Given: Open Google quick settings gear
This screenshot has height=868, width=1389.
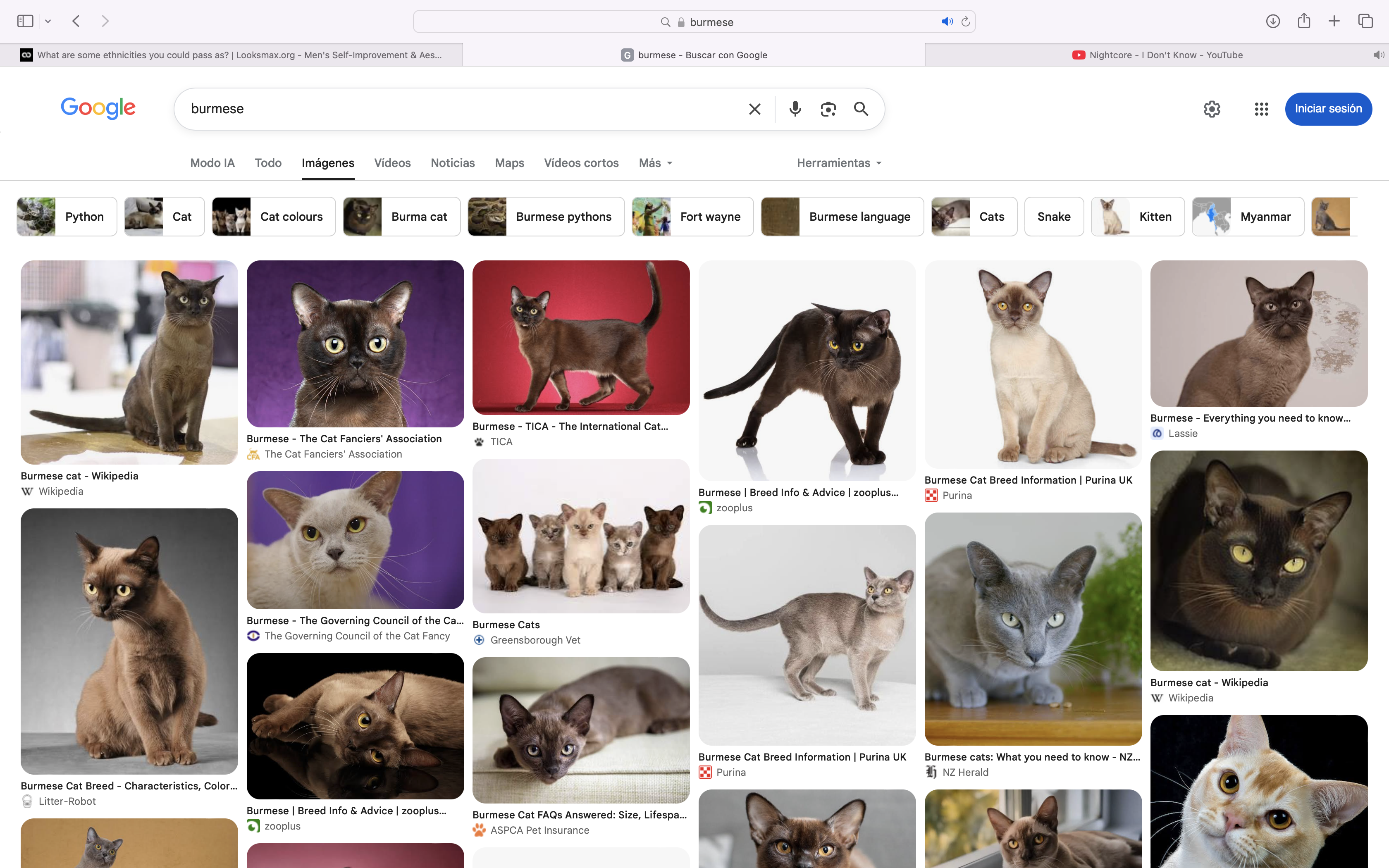Looking at the screenshot, I should (1212, 109).
